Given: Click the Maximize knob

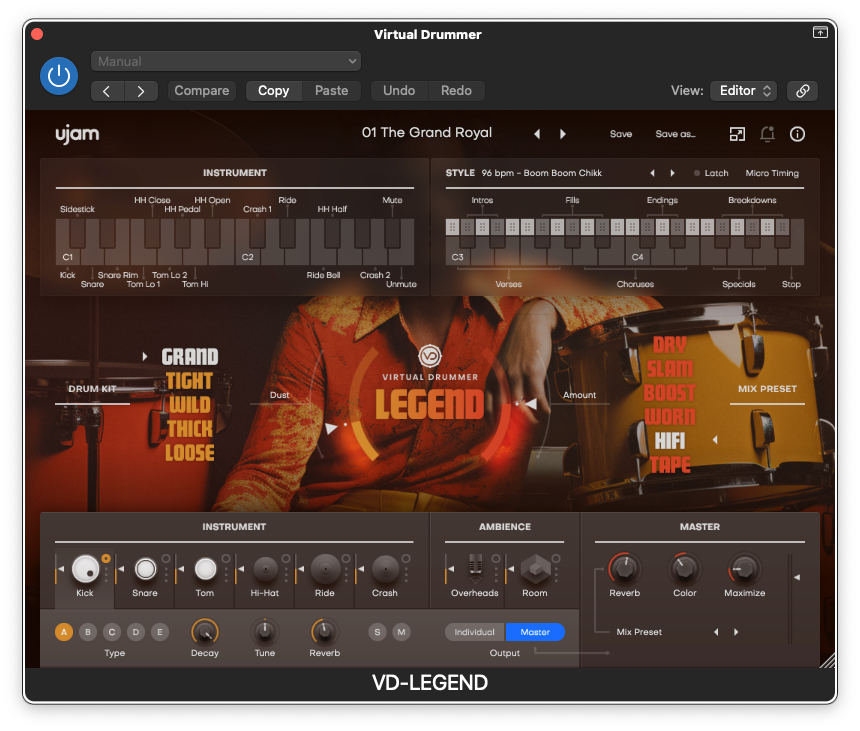Looking at the screenshot, I should [744, 568].
